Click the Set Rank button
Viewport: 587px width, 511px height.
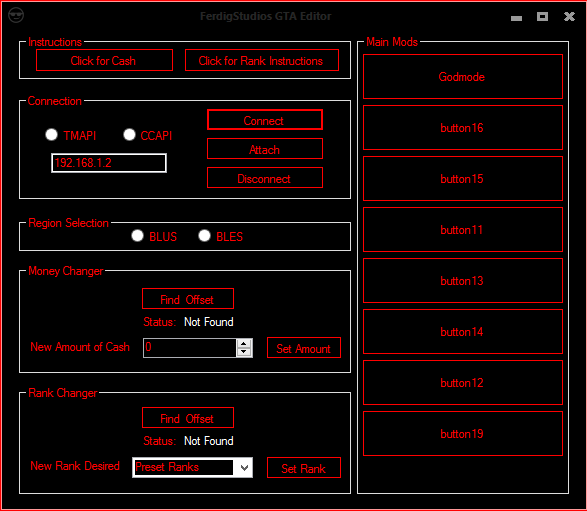[x=304, y=468]
